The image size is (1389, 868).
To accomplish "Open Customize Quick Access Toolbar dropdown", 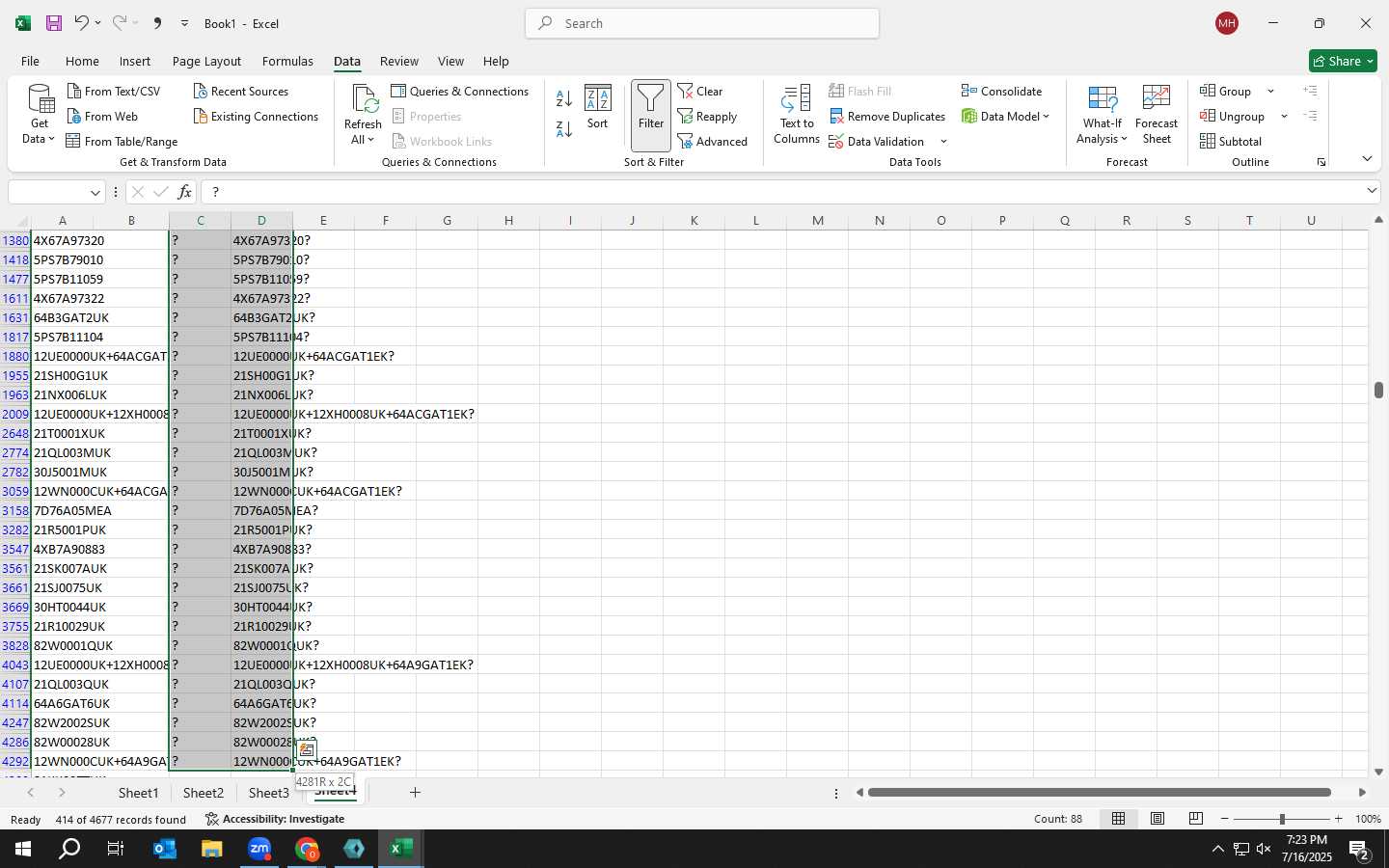I will point(184,23).
